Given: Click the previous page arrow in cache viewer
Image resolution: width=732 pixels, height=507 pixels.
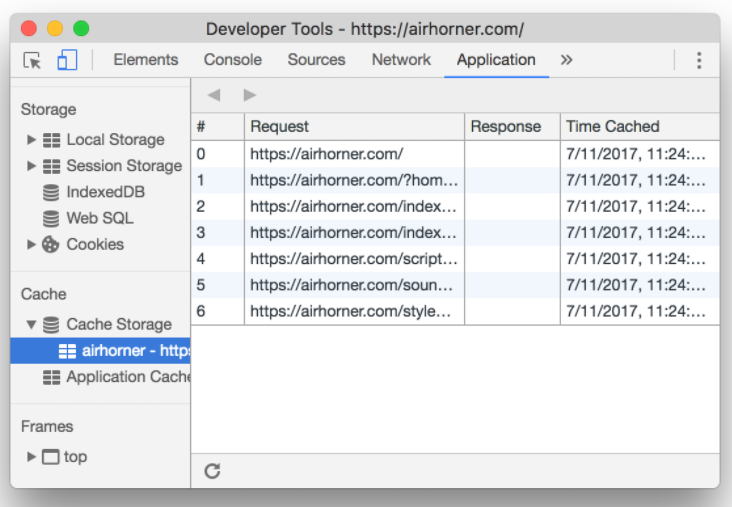Looking at the screenshot, I should pyautogui.click(x=214, y=95).
